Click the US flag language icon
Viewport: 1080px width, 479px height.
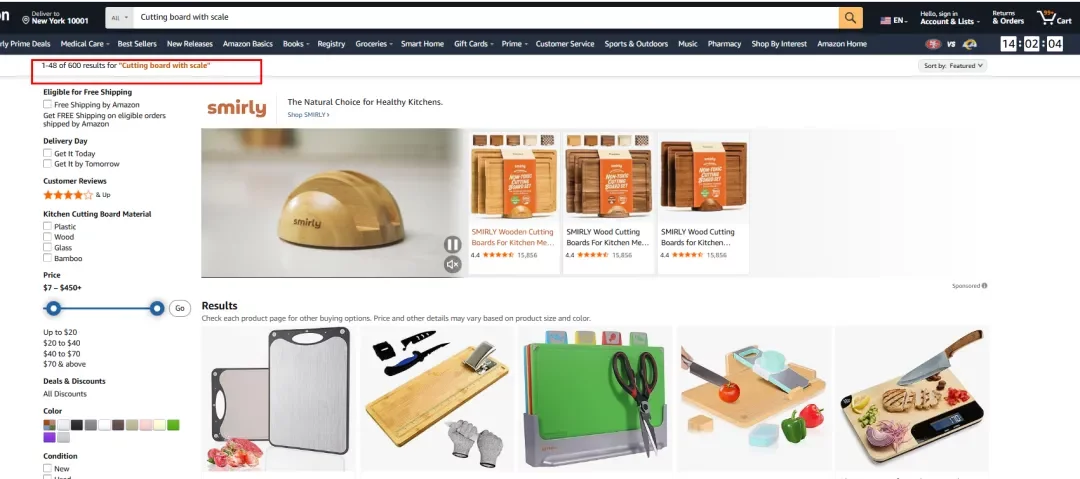(886, 21)
